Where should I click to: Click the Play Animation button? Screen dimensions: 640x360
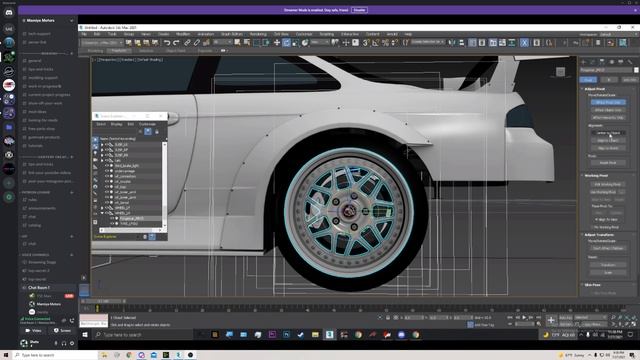click(x=524, y=317)
